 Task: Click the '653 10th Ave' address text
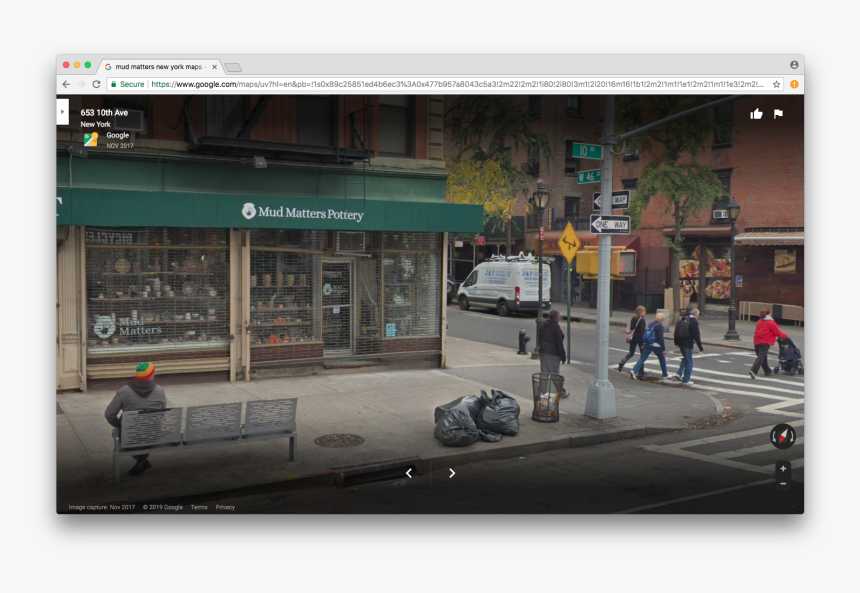coord(104,112)
